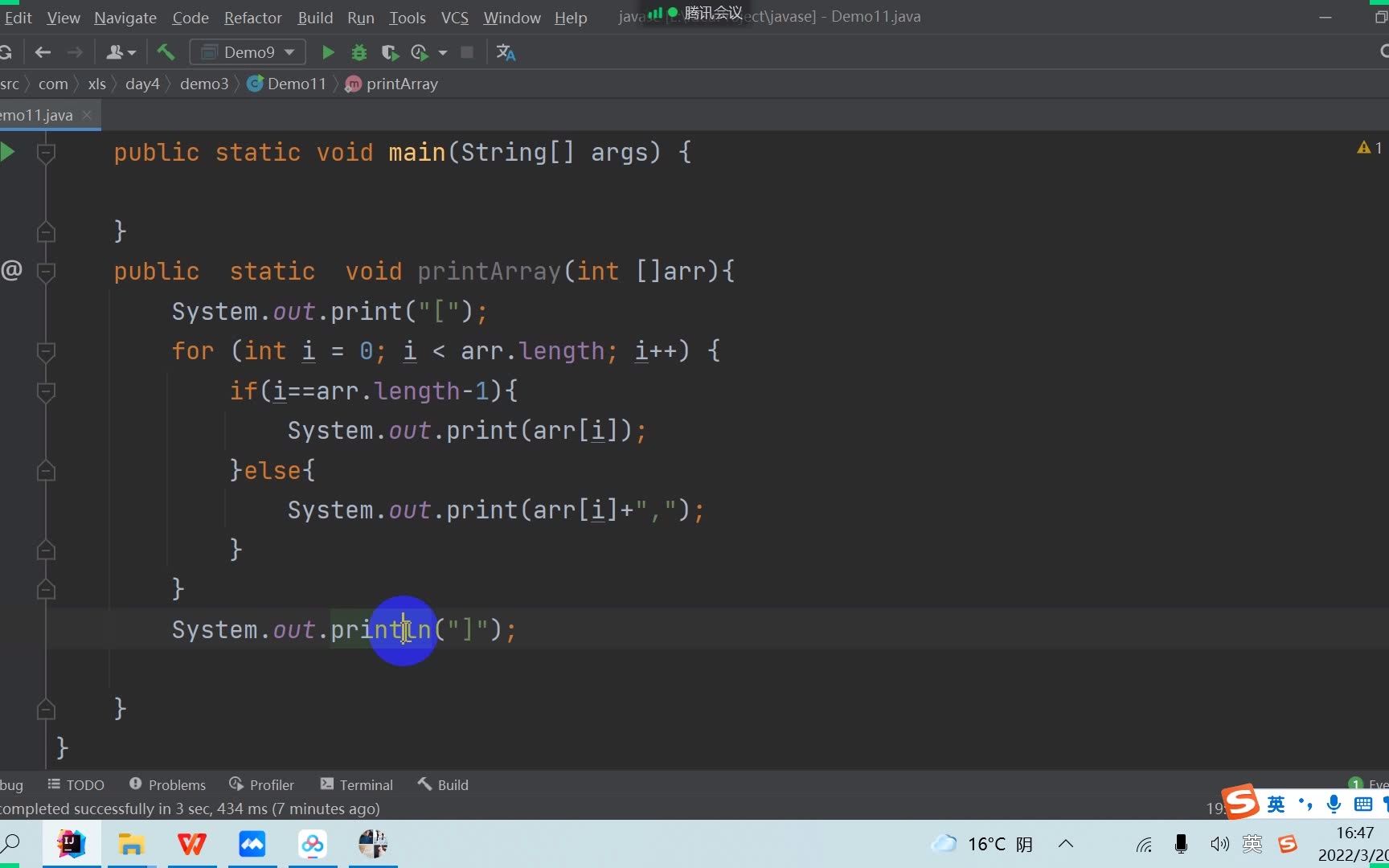The height and width of the screenshot is (868, 1389).
Task: Open the Navigate menu
Action: 125,18
